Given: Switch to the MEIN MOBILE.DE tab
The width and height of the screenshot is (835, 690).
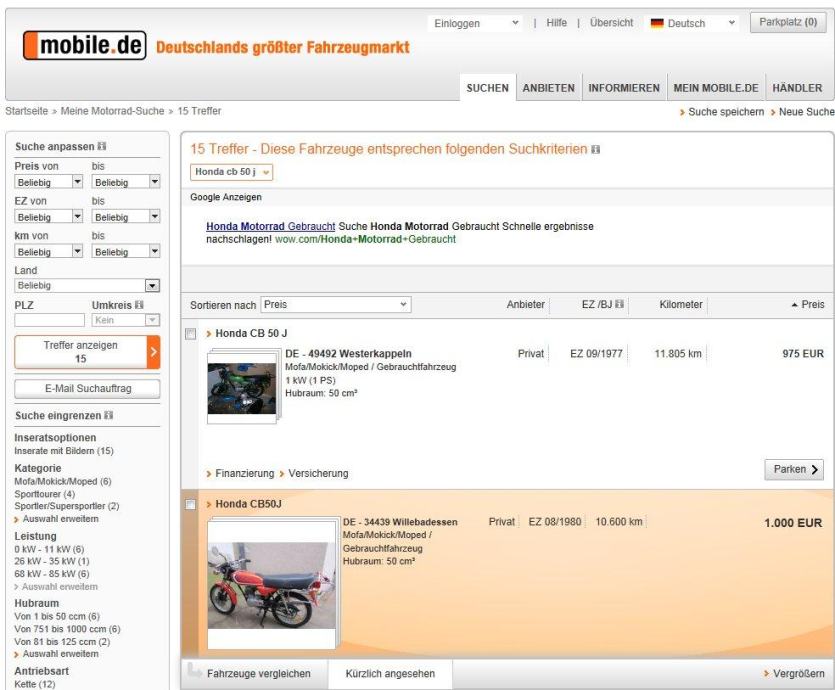Looking at the screenshot, I should pos(716,88).
